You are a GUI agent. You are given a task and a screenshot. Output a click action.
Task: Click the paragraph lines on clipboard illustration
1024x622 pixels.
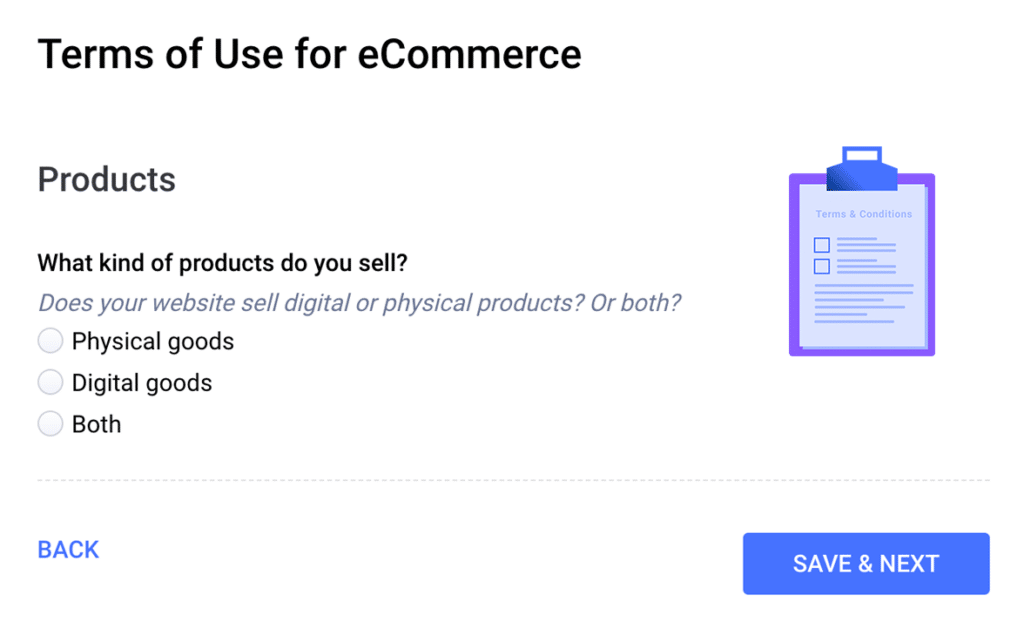862,304
